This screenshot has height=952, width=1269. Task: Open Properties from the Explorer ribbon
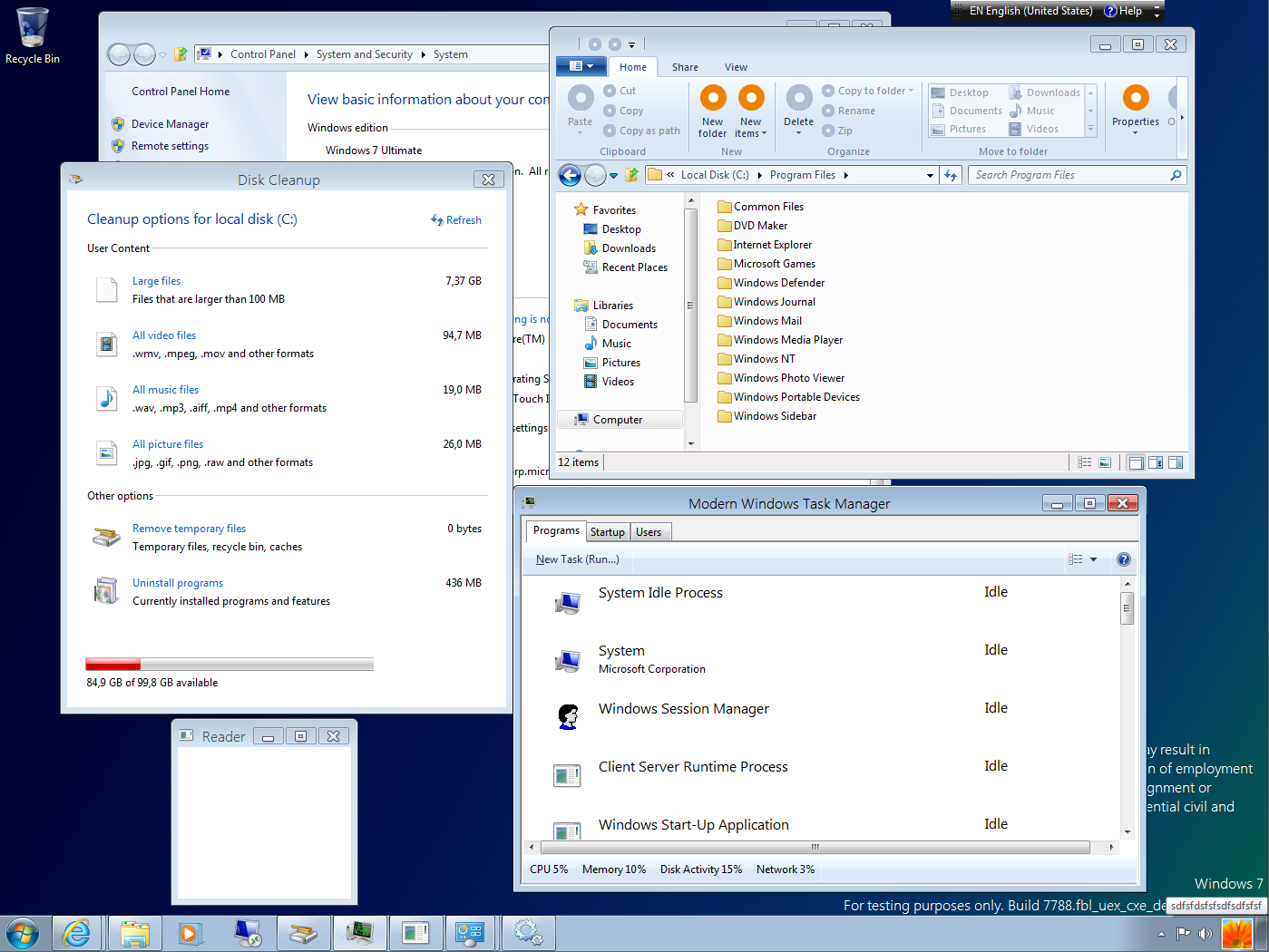pyautogui.click(x=1135, y=98)
